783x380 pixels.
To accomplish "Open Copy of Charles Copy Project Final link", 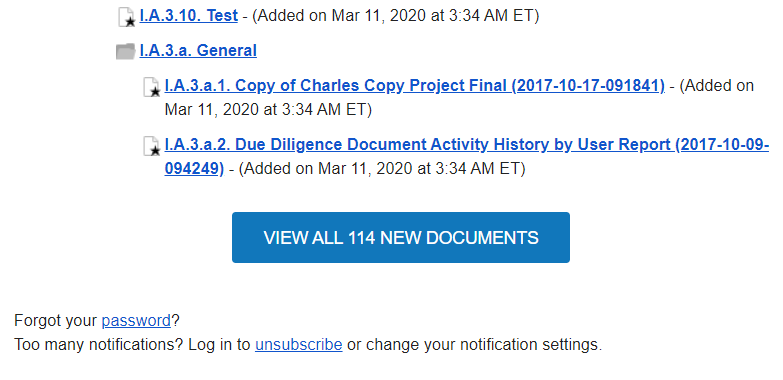I will pos(414,86).
